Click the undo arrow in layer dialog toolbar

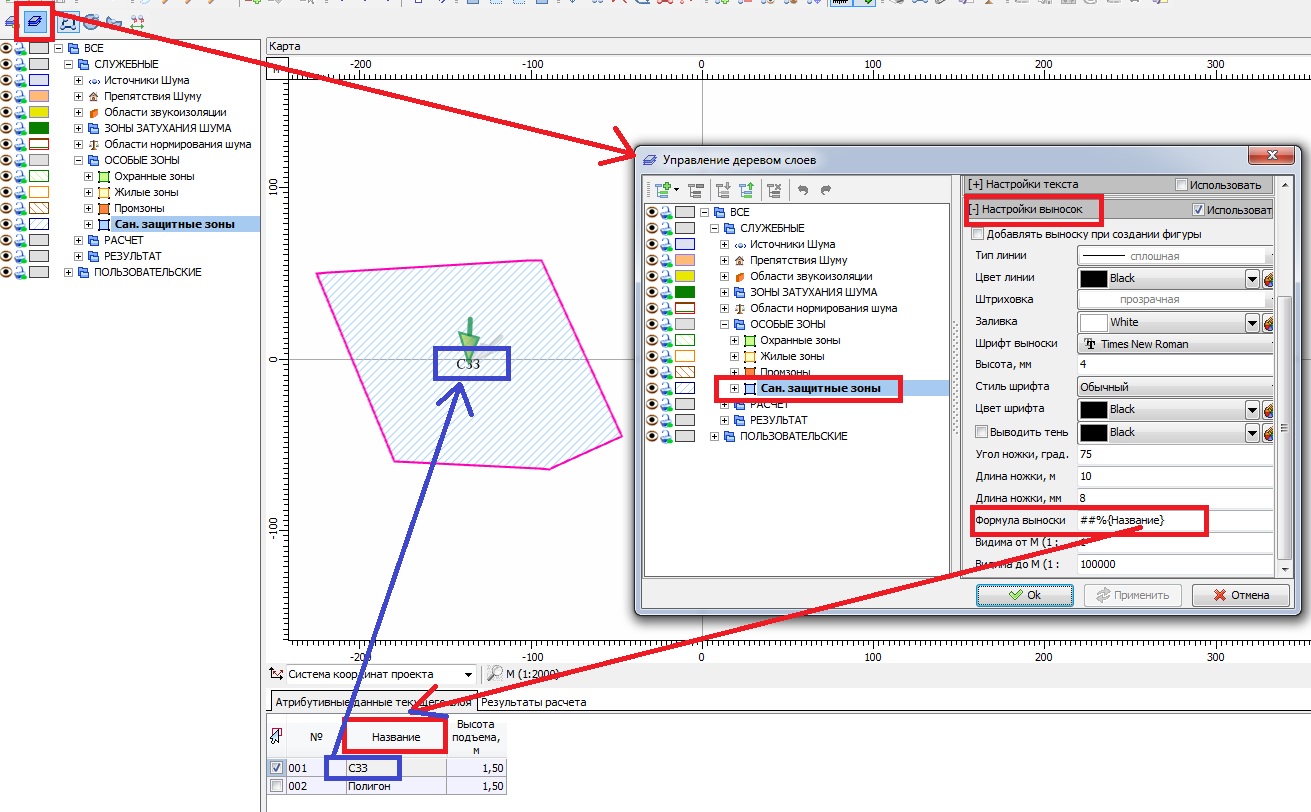802,189
